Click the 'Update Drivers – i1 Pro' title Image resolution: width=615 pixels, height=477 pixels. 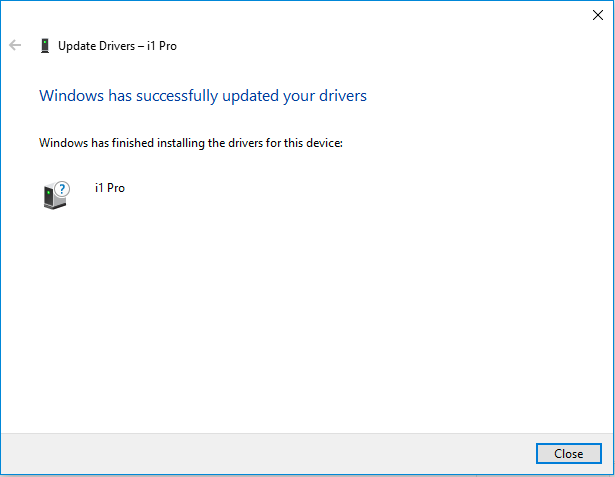click(117, 46)
